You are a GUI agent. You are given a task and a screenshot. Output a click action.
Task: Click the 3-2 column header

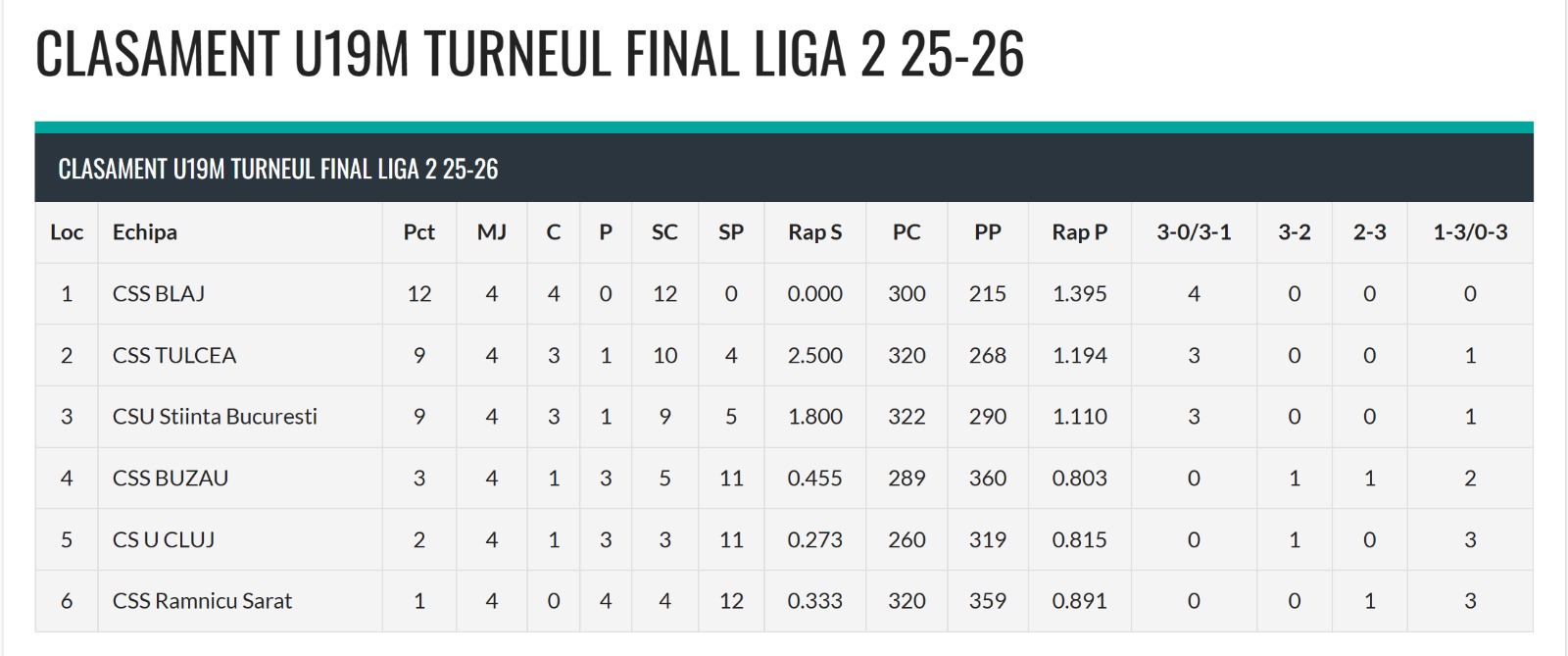pyautogui.click(x=1295, y=232)
